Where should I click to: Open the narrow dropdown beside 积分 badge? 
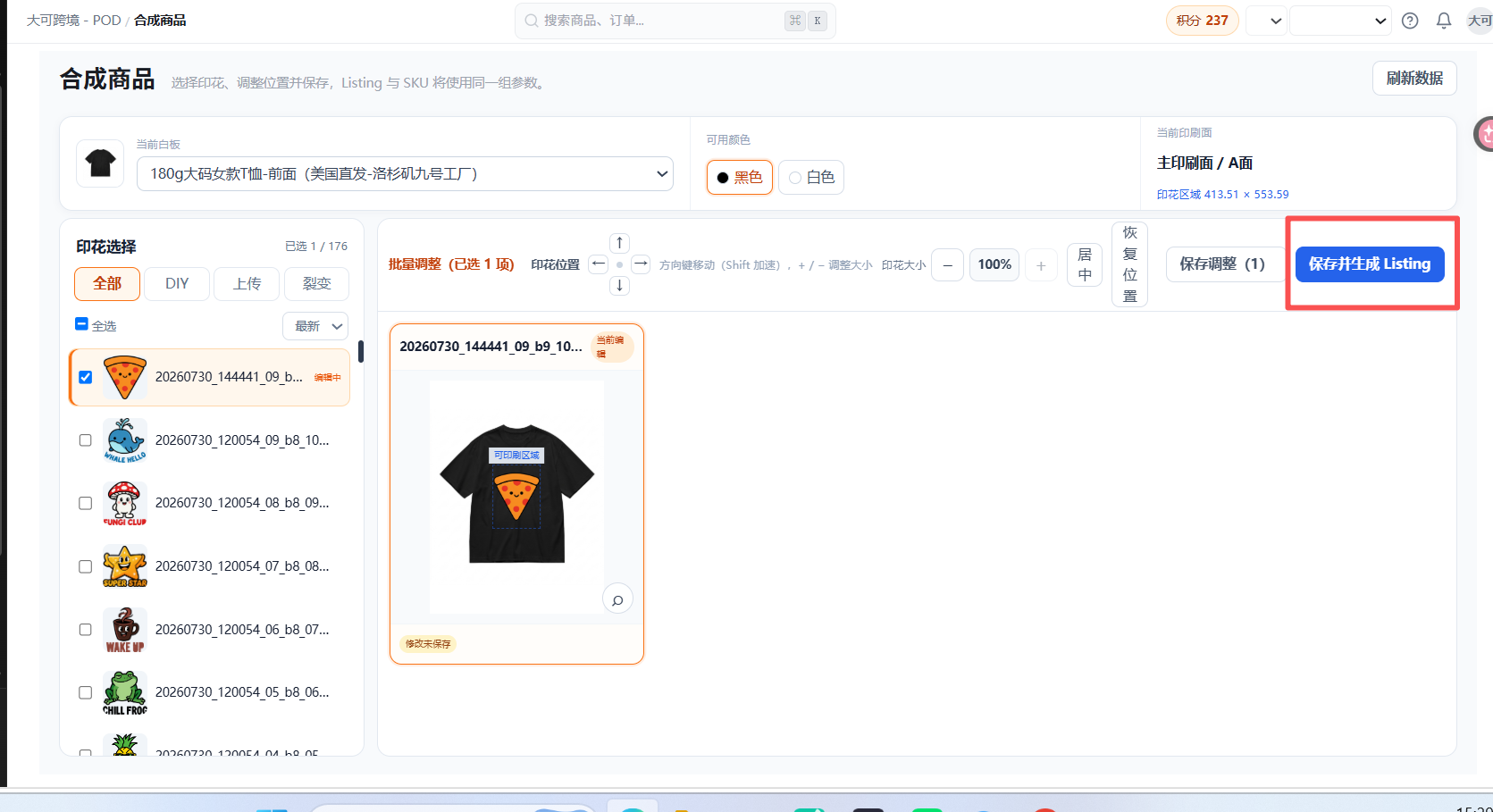[x=1266, y=21]
